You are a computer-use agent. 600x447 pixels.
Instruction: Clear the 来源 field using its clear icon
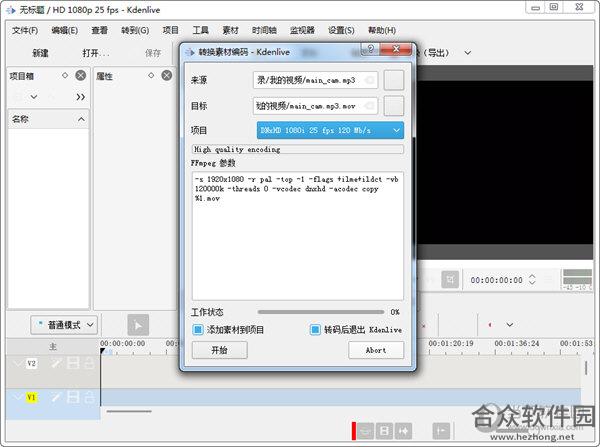370,80
